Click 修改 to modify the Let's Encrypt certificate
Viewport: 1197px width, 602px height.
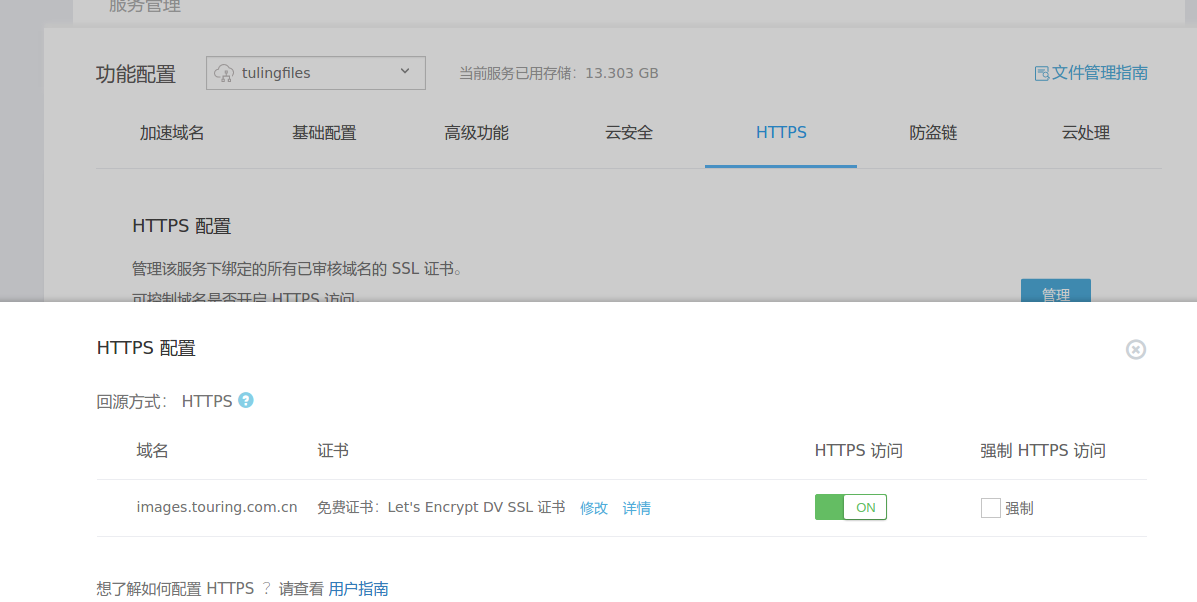[x=594, y=507]
